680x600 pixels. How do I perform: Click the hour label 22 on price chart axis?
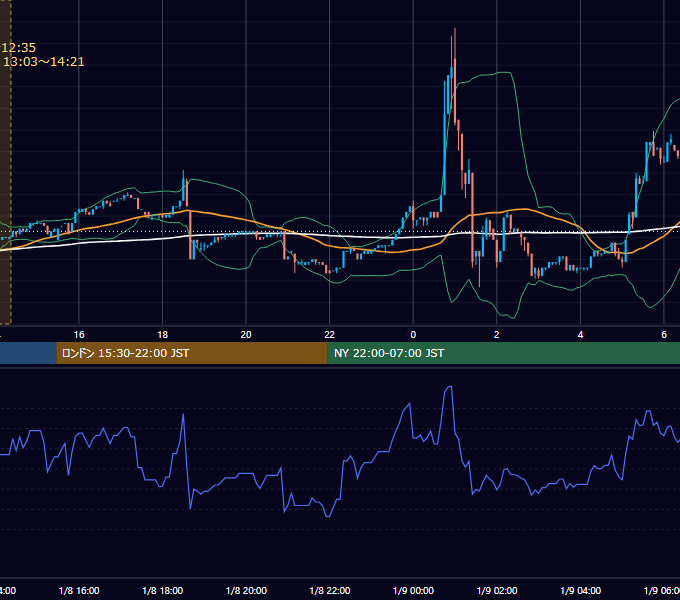[x=330, y=335]
